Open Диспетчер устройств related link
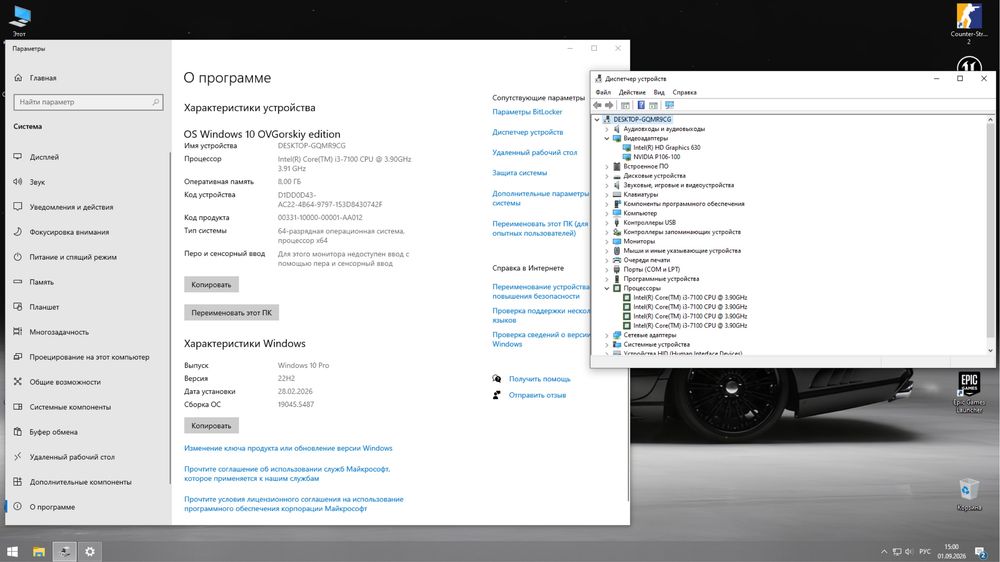 [527, 132]
